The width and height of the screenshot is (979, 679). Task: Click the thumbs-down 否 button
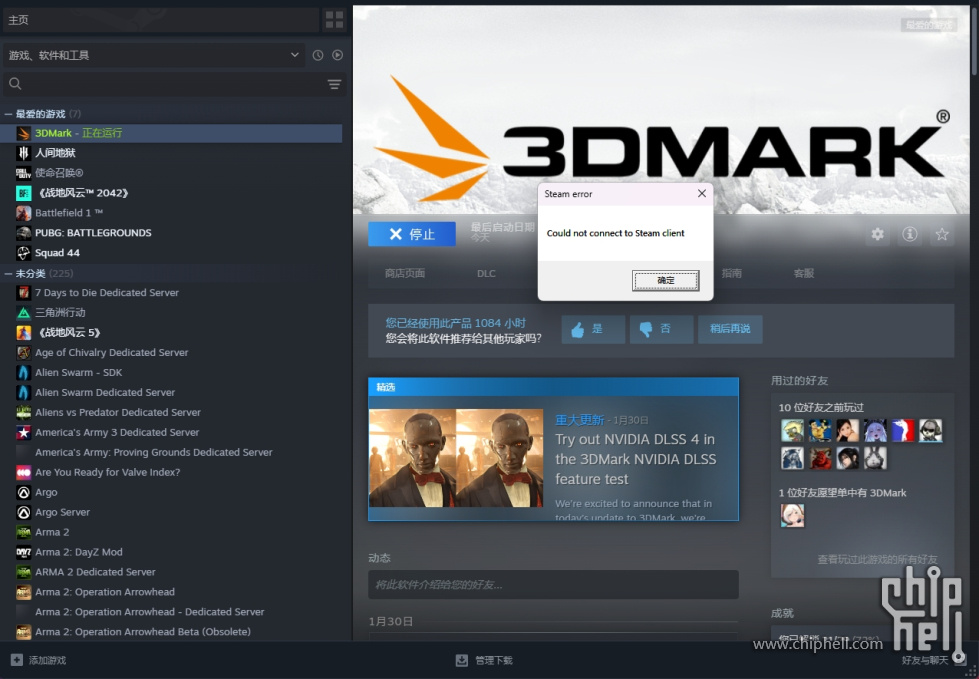[661, 330]
